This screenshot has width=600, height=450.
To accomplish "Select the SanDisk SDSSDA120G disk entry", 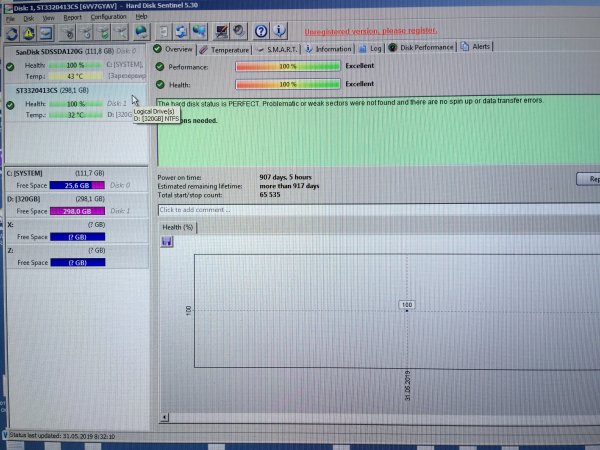I will point(62,52).
